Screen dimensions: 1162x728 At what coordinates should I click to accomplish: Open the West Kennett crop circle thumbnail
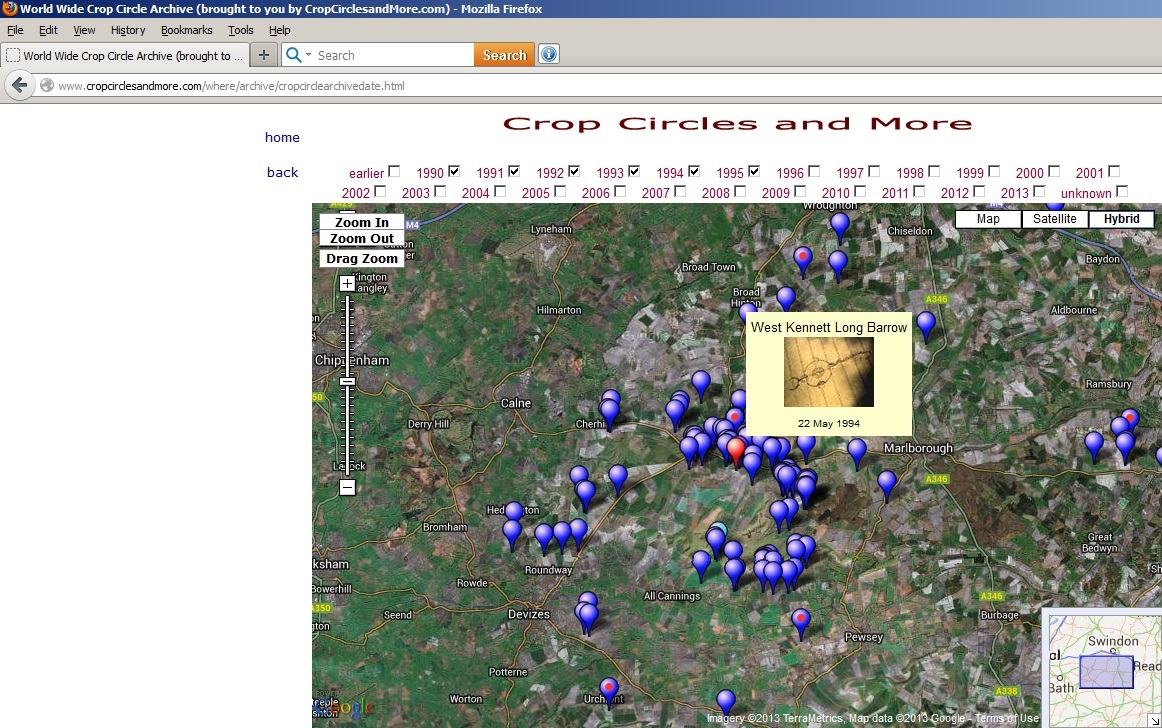click(828, 372)
